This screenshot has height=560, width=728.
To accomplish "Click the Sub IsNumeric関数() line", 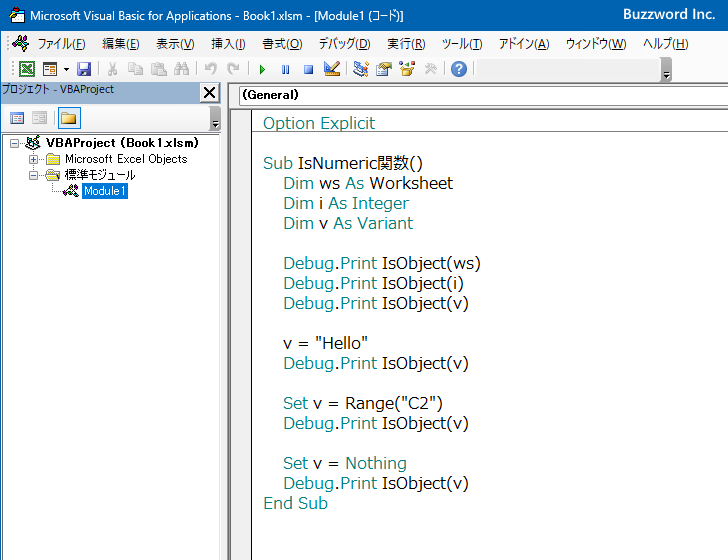I will [x=343, y=163].
